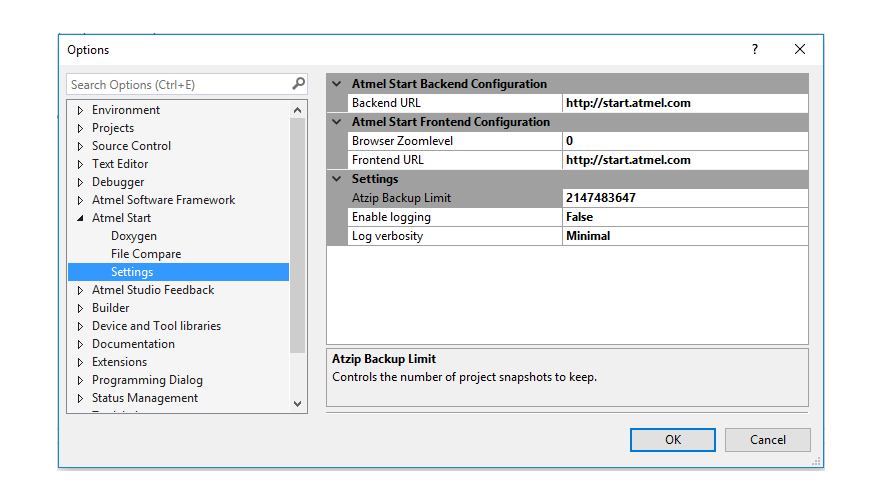Collapse Atmel Start Backend Configuration section
The image size is (883, 504).
point(336,84)
